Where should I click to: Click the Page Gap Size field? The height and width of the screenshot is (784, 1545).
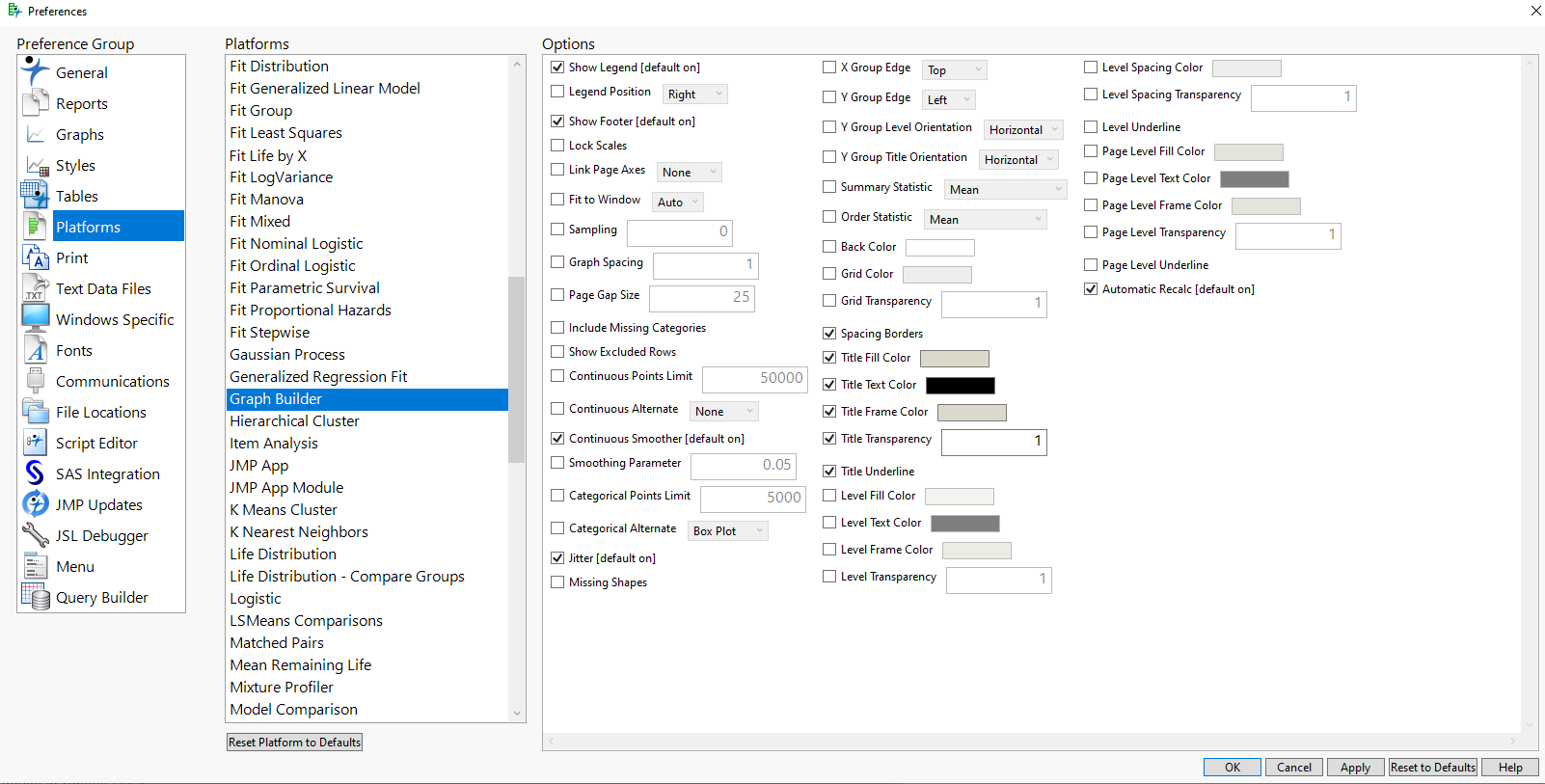point(701,298)
